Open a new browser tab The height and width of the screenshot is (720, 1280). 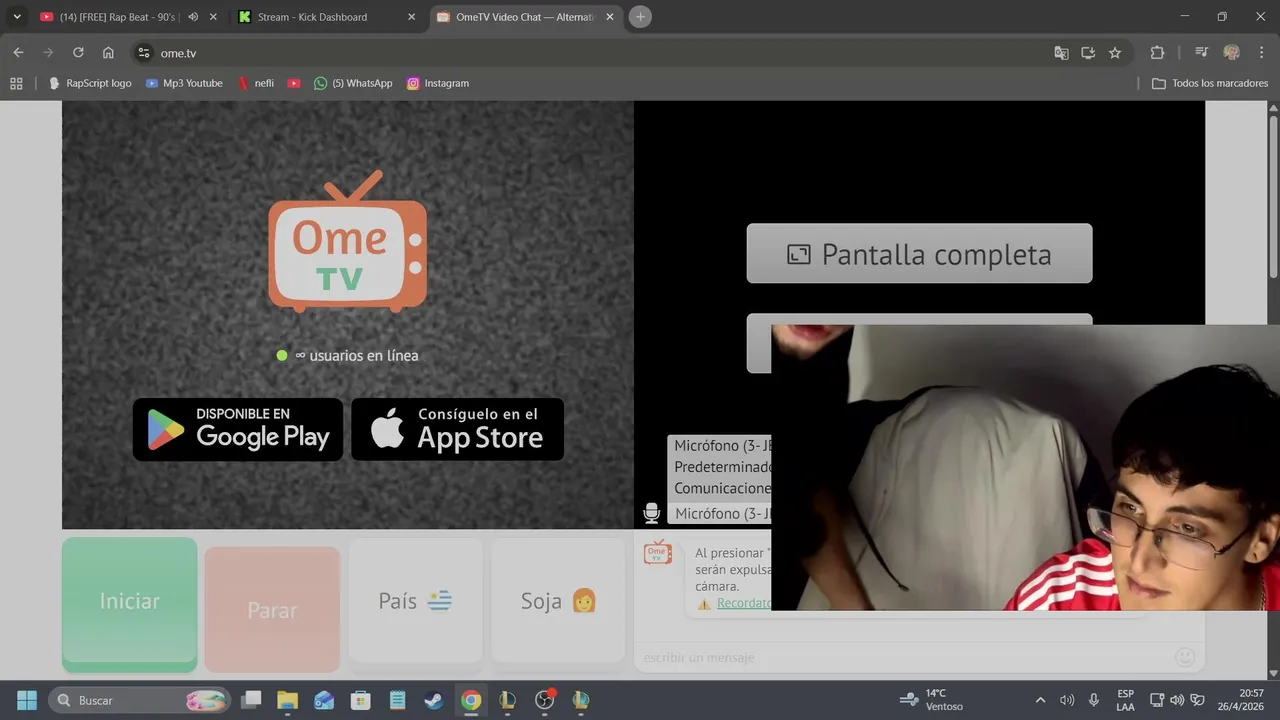click(641, 17)
